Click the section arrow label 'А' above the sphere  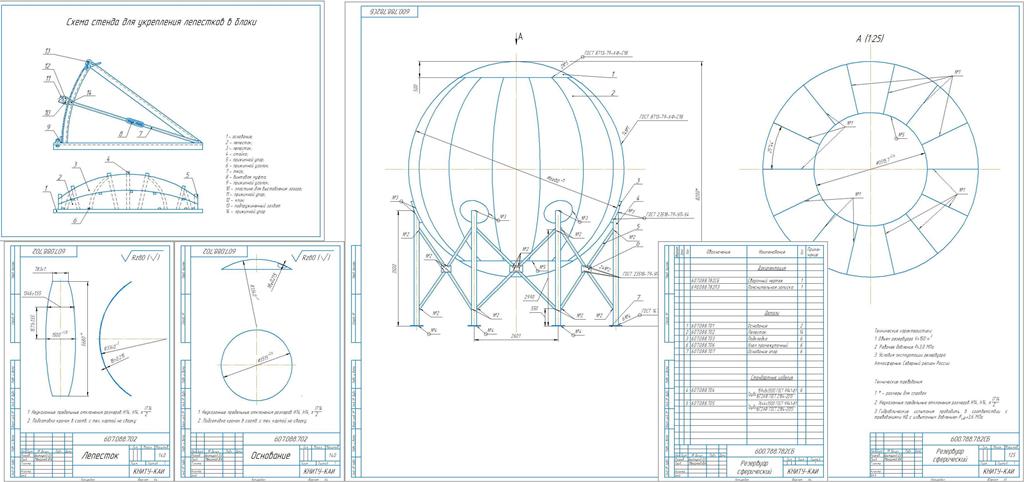pos(521,38)
